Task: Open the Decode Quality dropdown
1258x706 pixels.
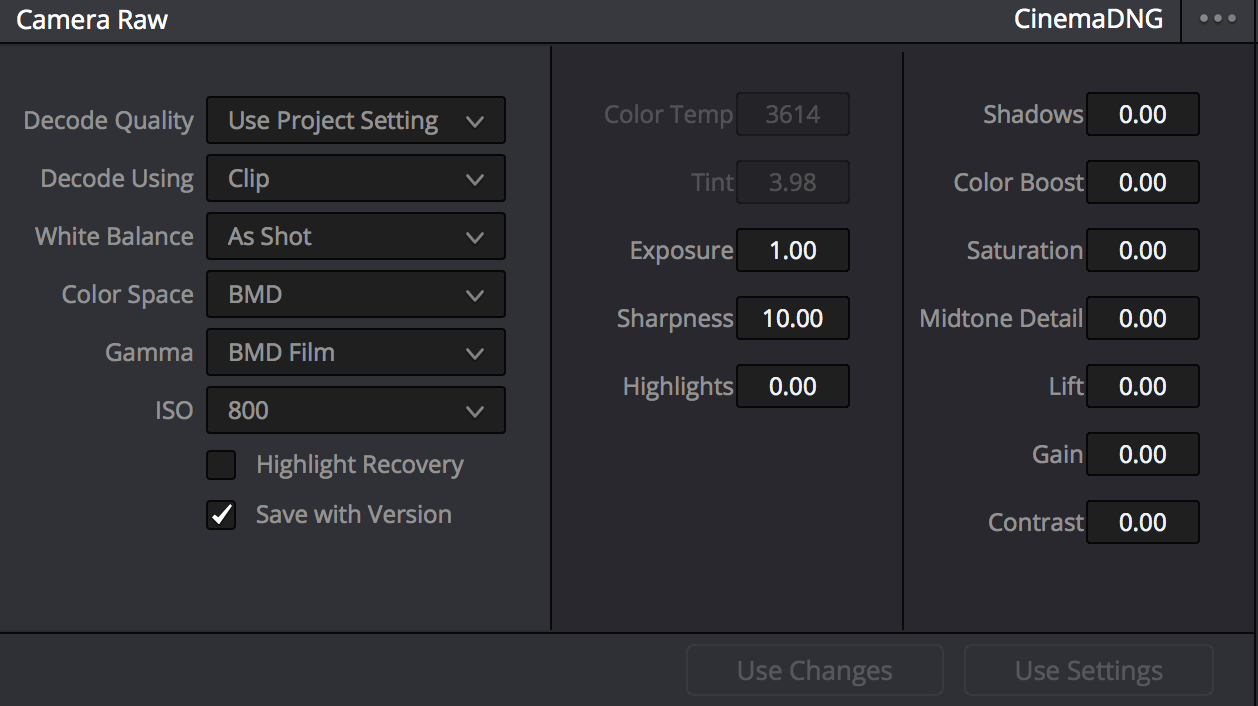Action: 355,121
